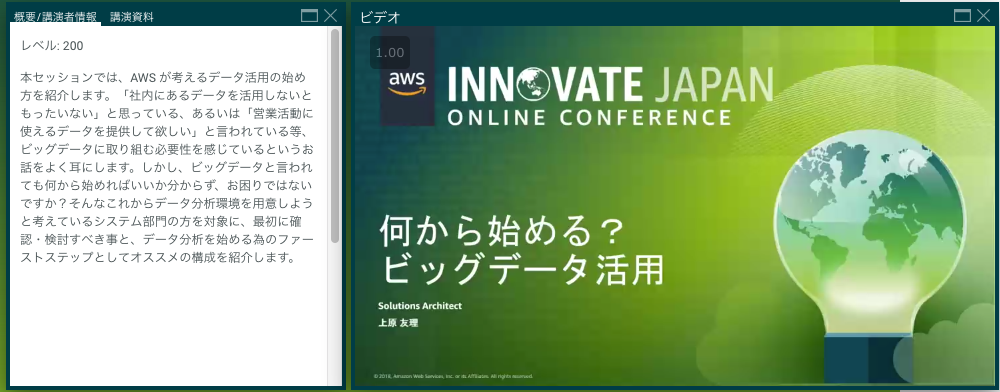Click the 1.00 playback speed badge
Image resolution: width=1000 pixels, height=392 pixels.
click(390, 53)
